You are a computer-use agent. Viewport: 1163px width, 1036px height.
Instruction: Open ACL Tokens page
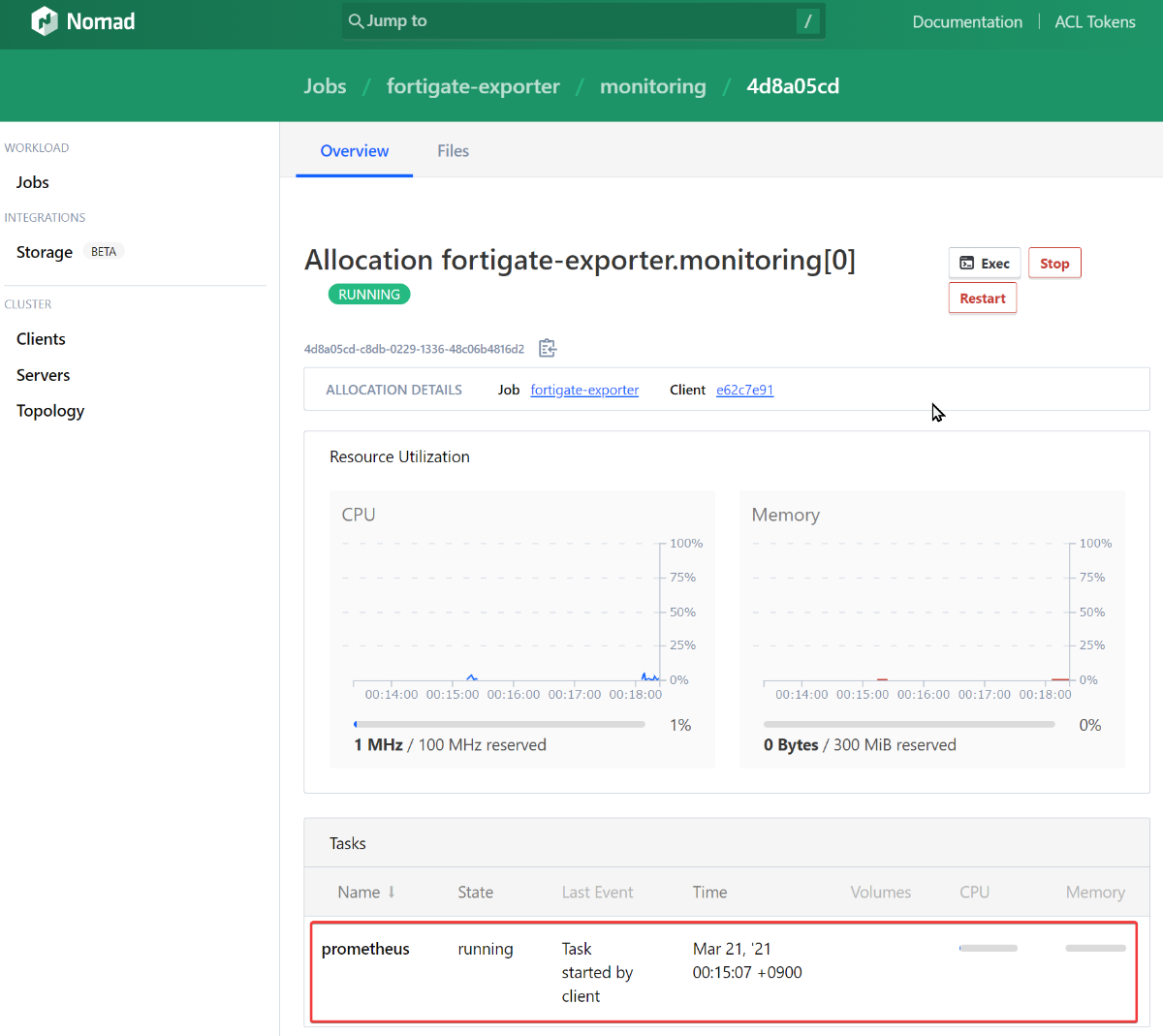1095,21
